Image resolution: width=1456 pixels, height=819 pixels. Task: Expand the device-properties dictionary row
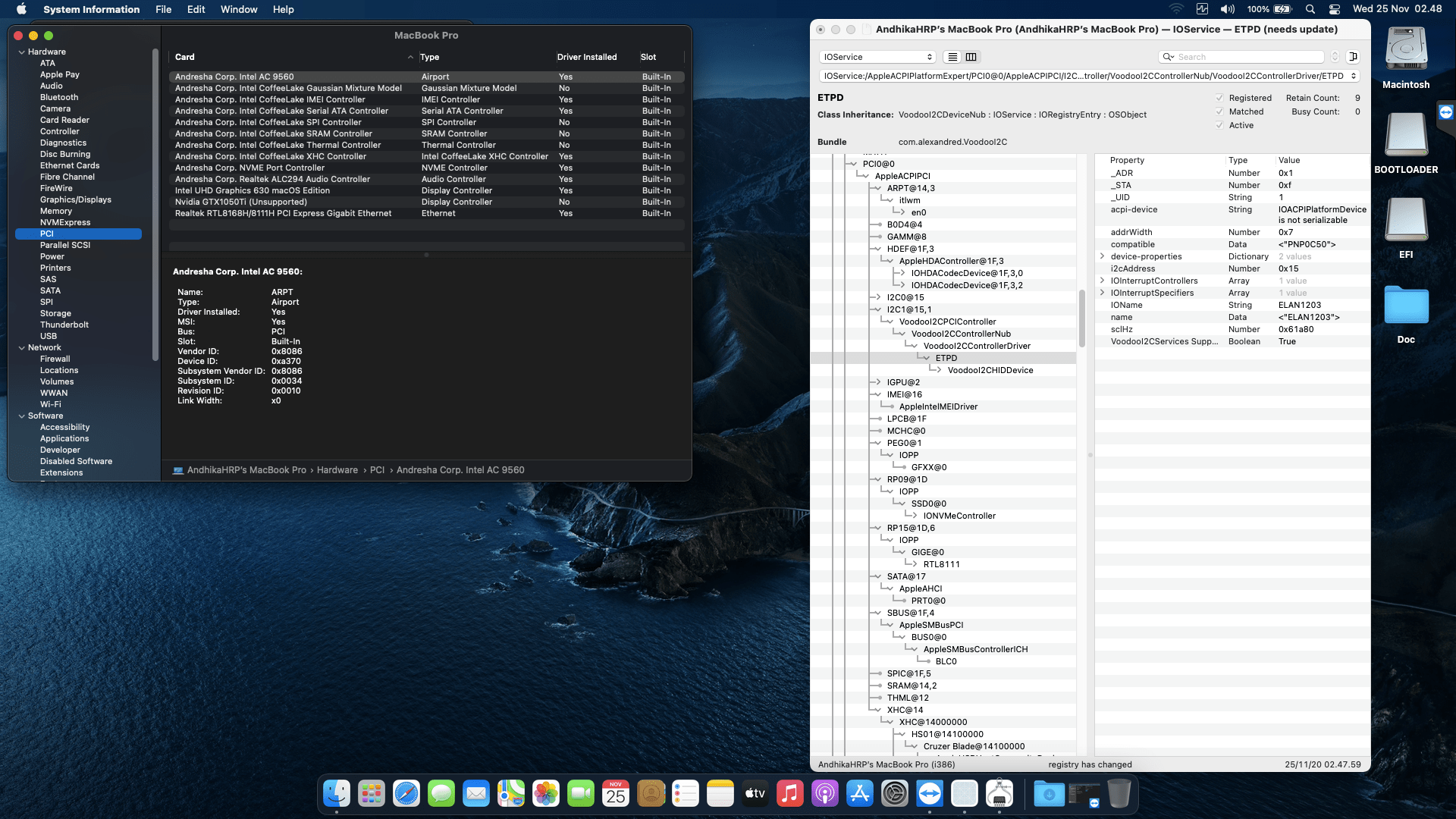(1102, 256)
